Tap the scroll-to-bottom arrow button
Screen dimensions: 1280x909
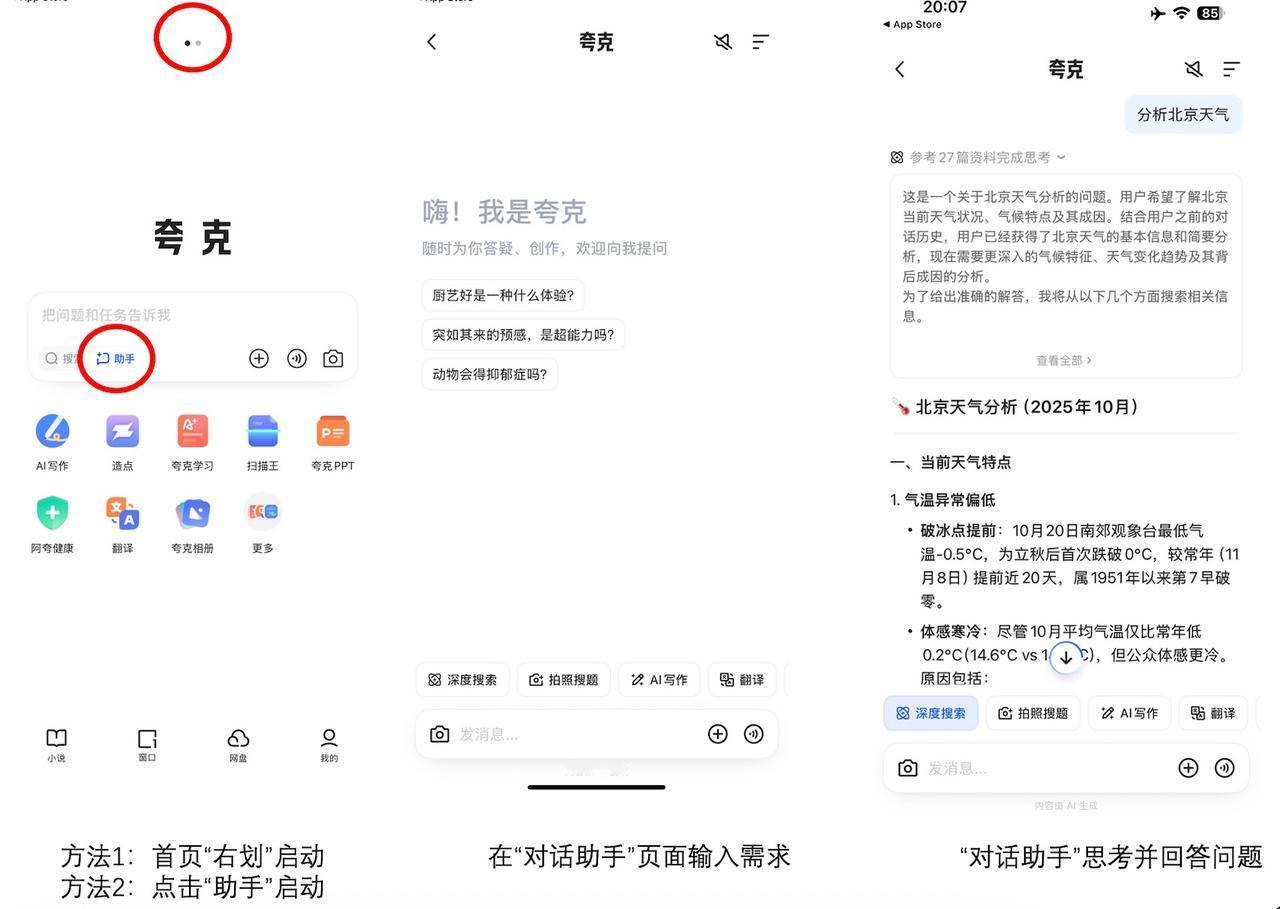point(1066,657)
